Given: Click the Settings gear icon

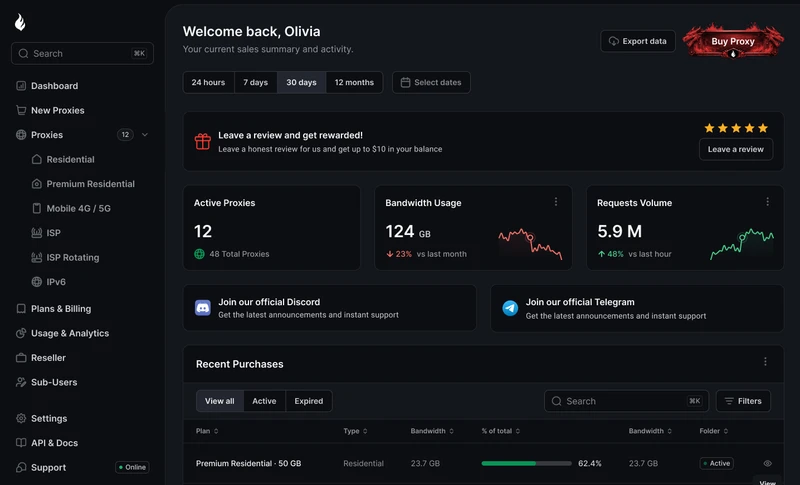Looking at the screenshot, I should (21, 418).
